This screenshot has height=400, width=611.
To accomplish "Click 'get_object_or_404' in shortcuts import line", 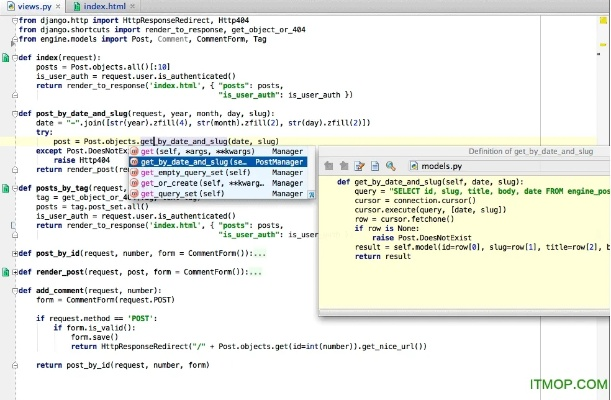I will click(268, 30).
